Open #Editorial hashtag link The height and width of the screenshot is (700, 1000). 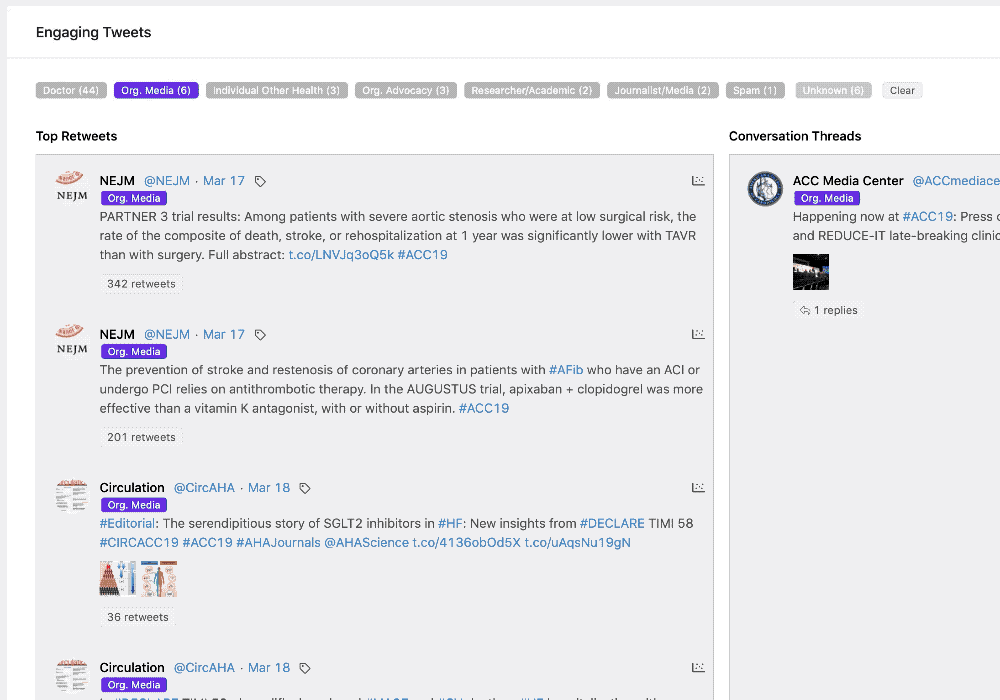click(127, 523)
